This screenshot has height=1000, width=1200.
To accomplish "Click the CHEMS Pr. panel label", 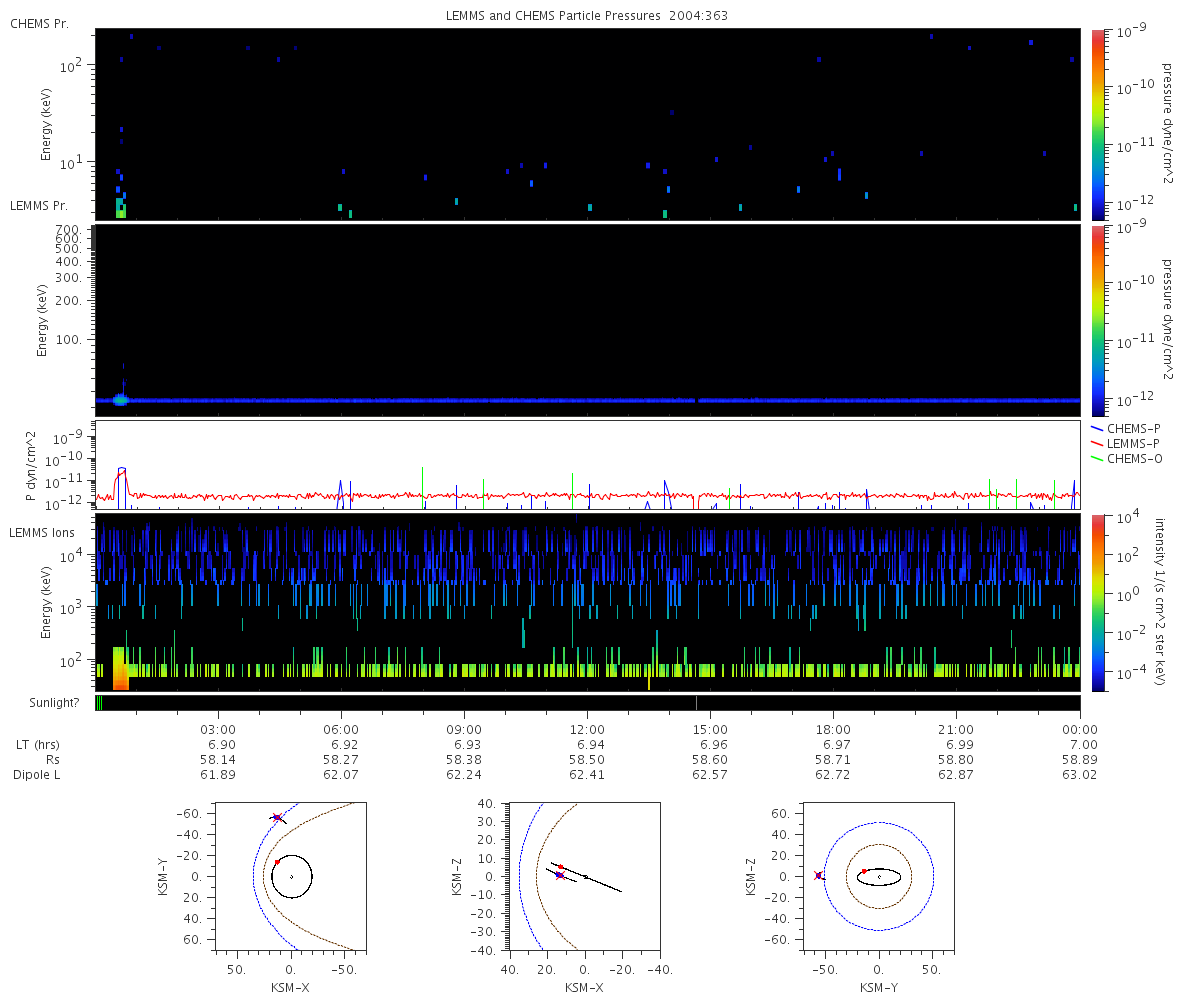I will [x=39, y=23].
